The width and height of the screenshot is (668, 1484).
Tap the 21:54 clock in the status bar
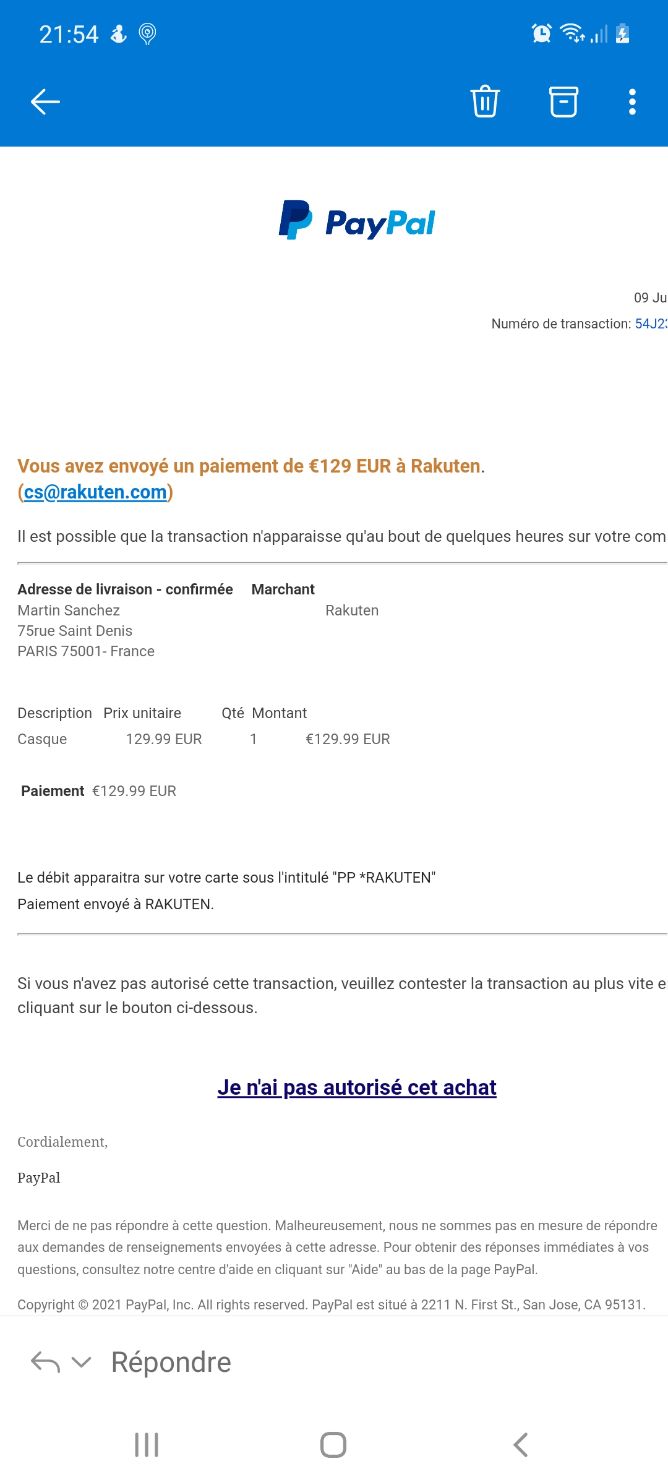(69, 34)
